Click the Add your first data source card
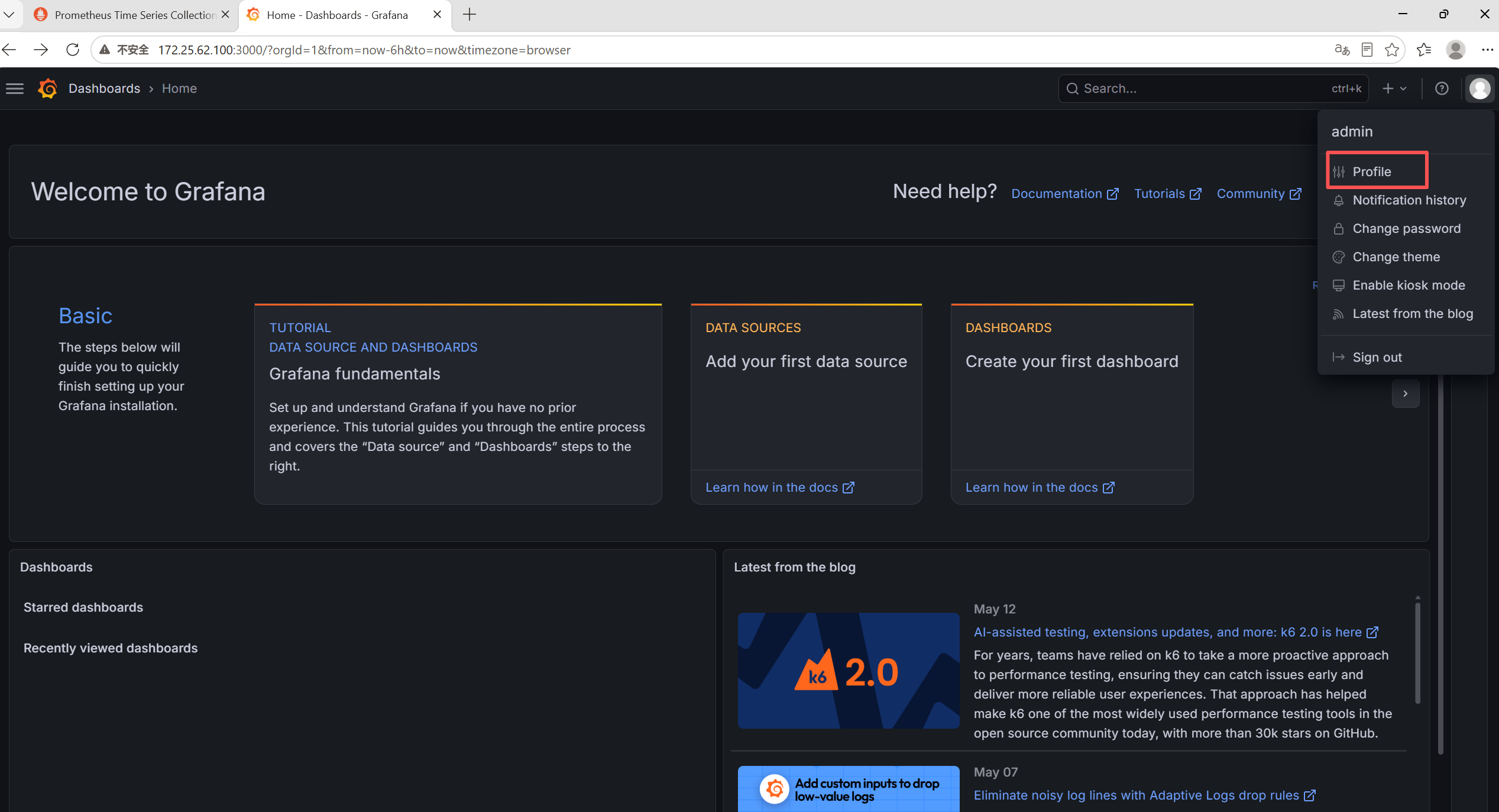1499x812 pixels. [x=806, y=387]
